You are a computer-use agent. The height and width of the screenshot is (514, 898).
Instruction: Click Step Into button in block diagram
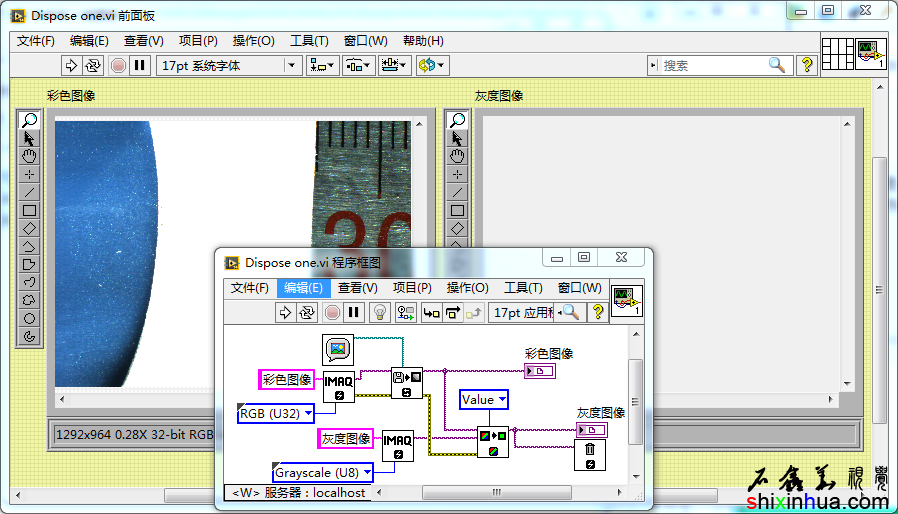431,312
